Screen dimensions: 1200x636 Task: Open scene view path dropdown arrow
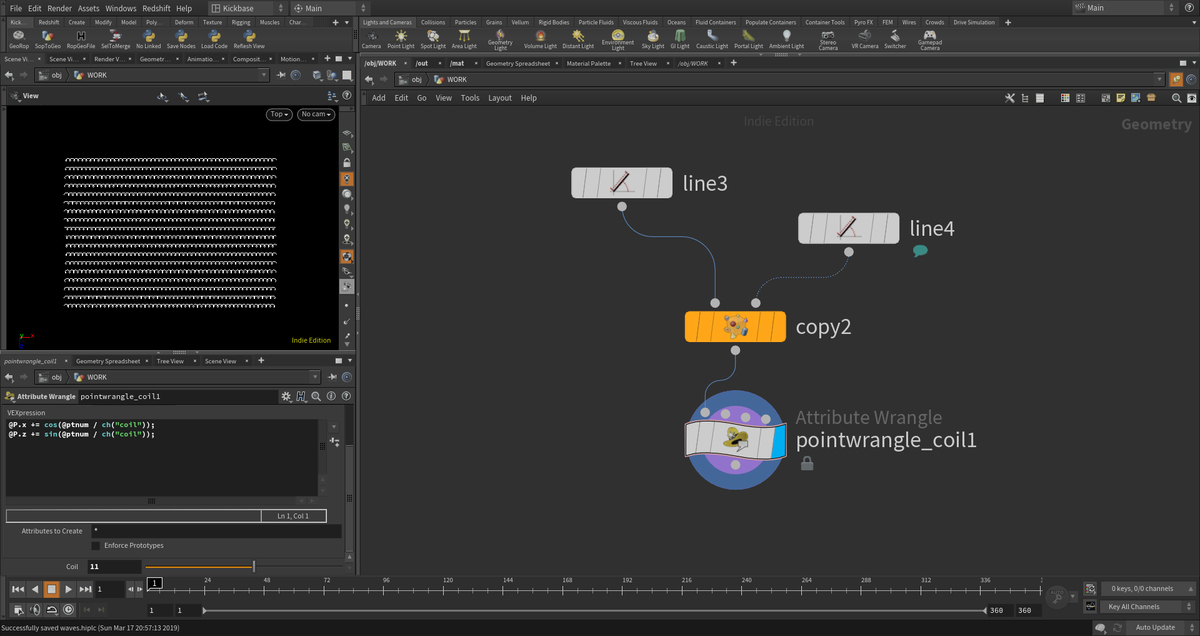point(264,75)
